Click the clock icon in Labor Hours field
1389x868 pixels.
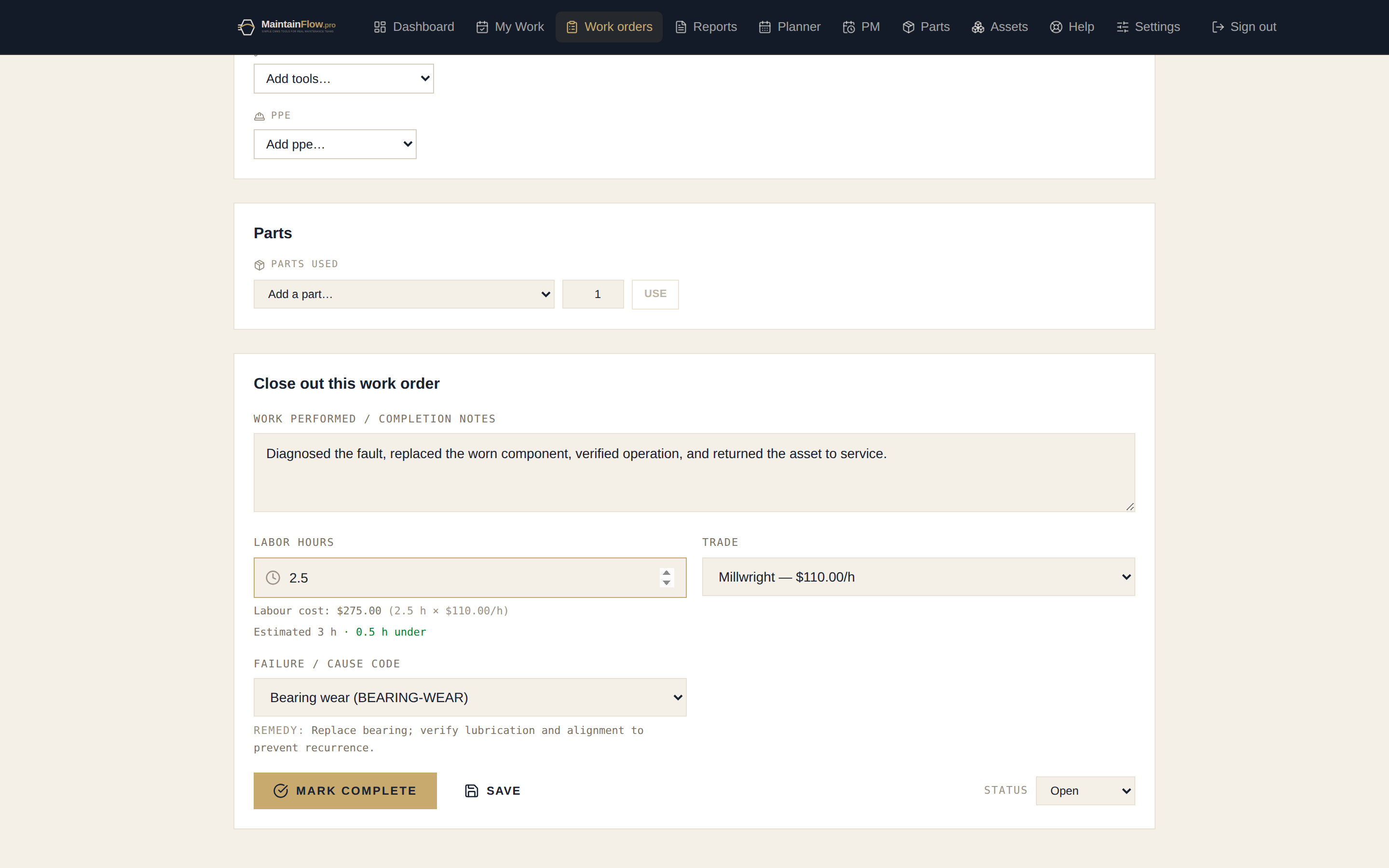273,578
